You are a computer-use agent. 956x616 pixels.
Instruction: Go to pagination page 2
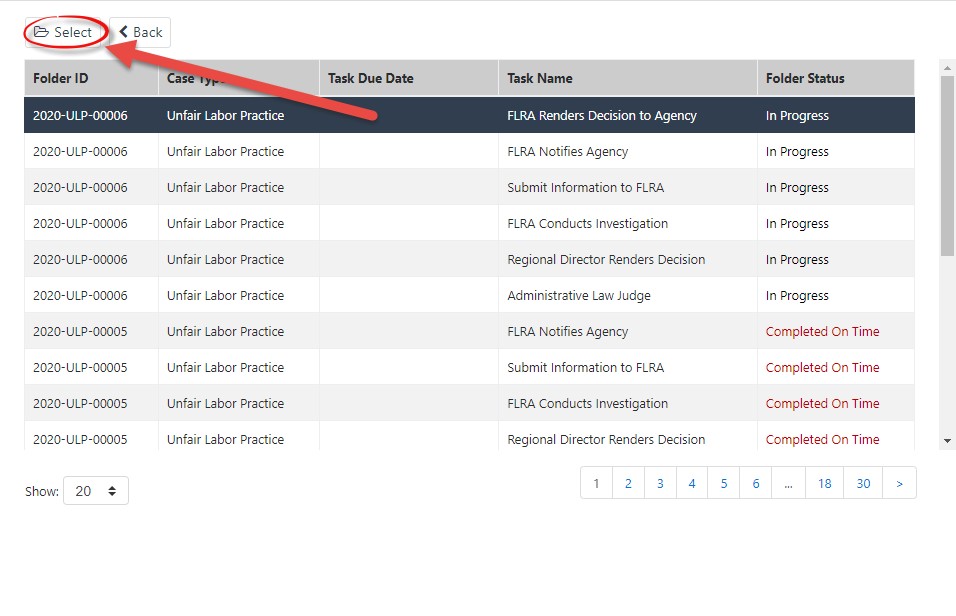[x=628, y=483]
